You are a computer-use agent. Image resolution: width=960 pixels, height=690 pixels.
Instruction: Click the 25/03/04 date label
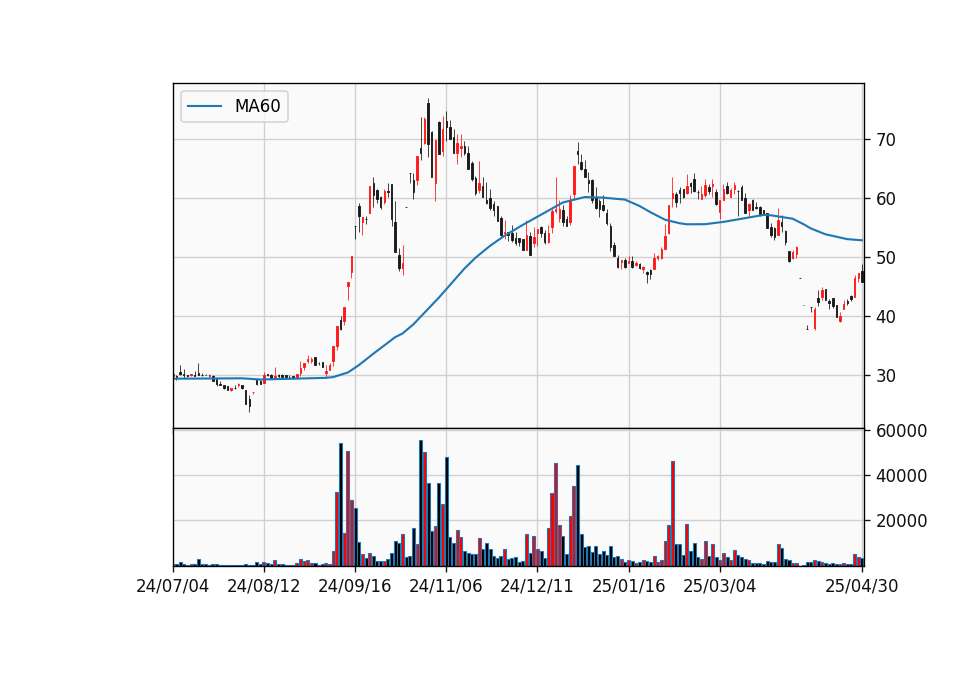point(720,586)
